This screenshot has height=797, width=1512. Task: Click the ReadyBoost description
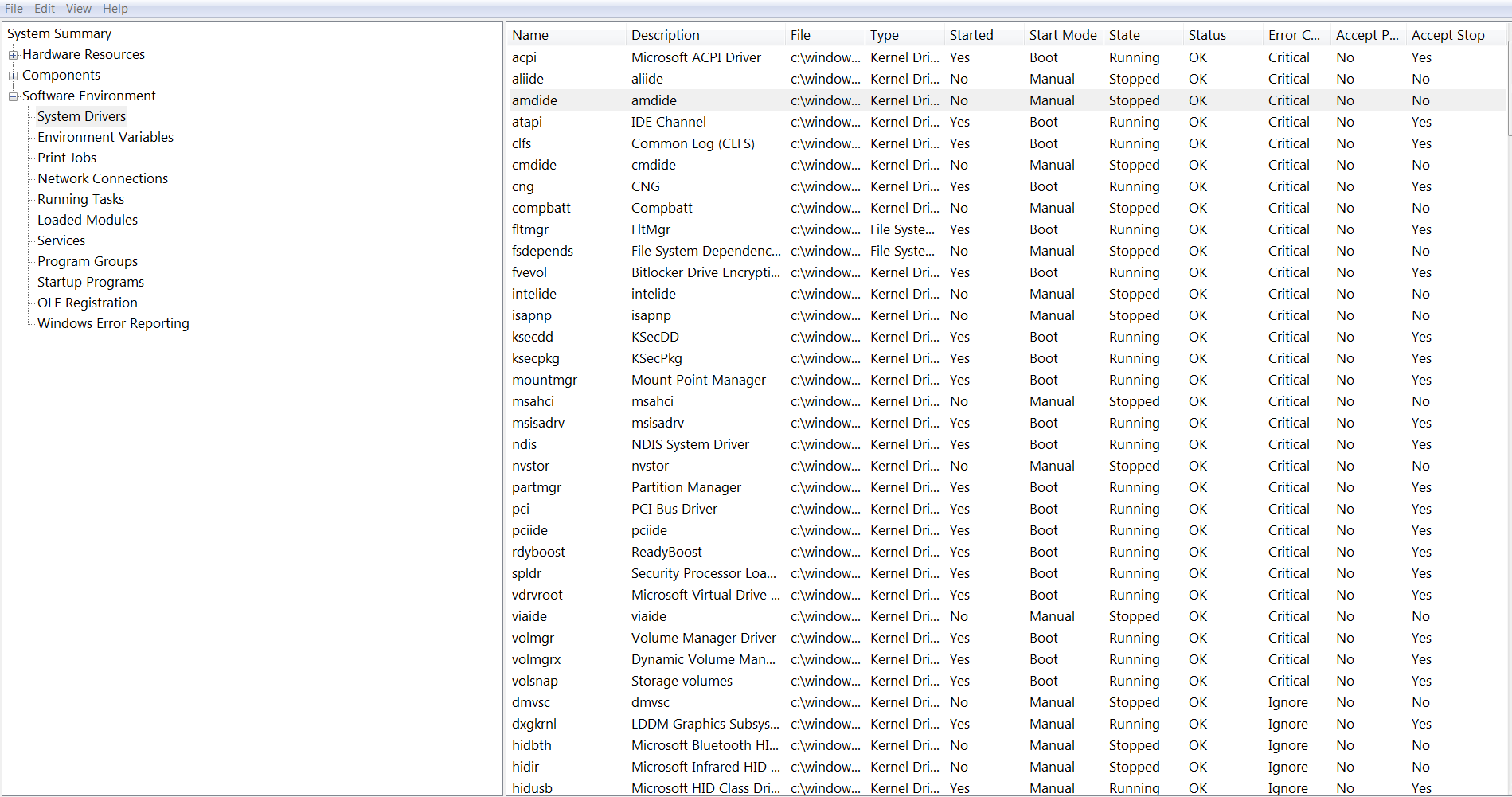(x=667, y=552)
